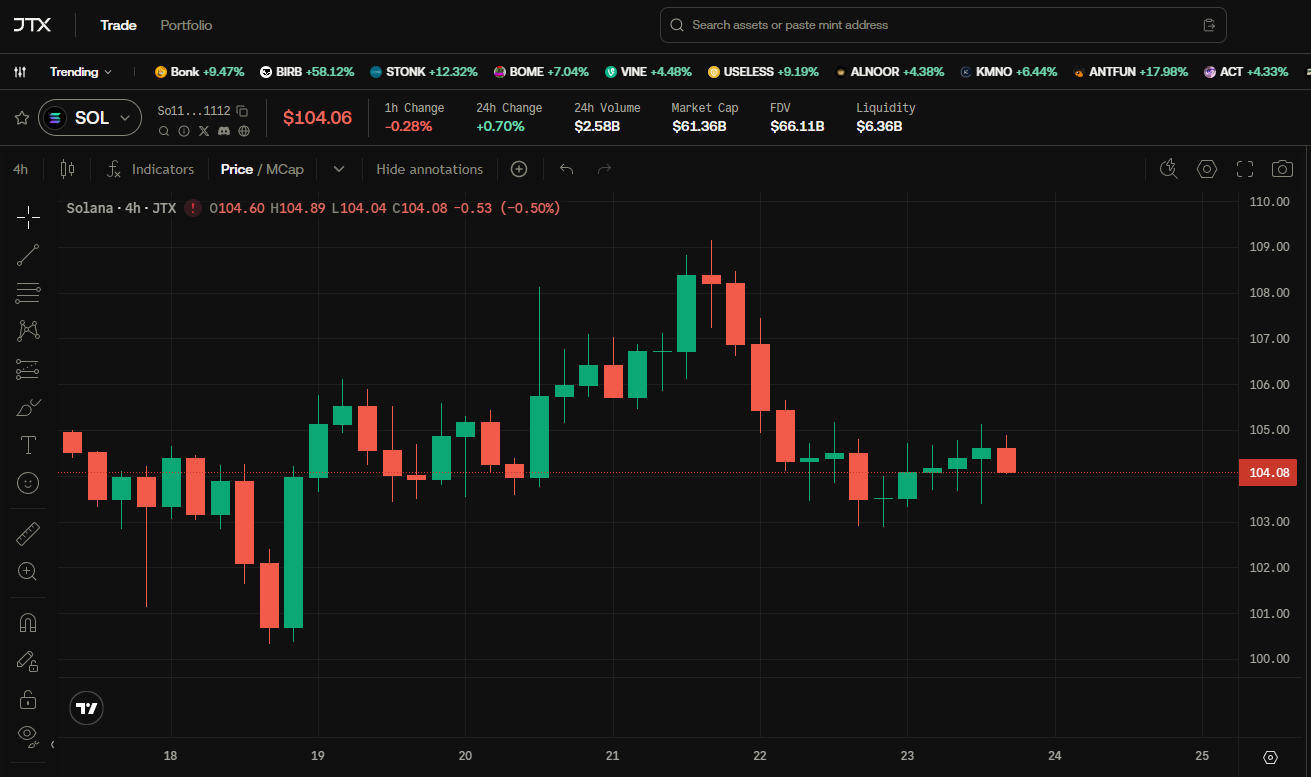Image resolution: width=1311 pixels, height=777 pixels.
Task: Expand the Trending dropdown
Action: click(81, 72)
